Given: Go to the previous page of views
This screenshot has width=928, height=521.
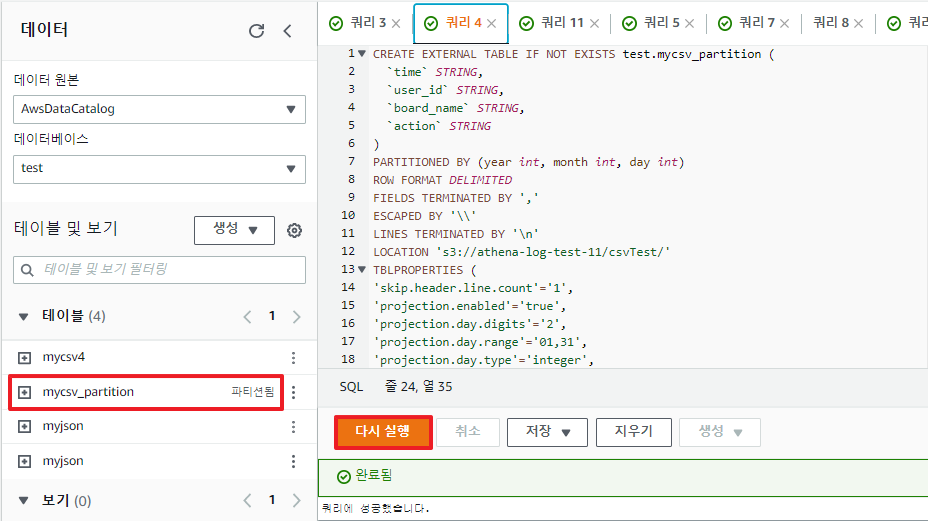Looking at the screenshot, I should [247, 501].
